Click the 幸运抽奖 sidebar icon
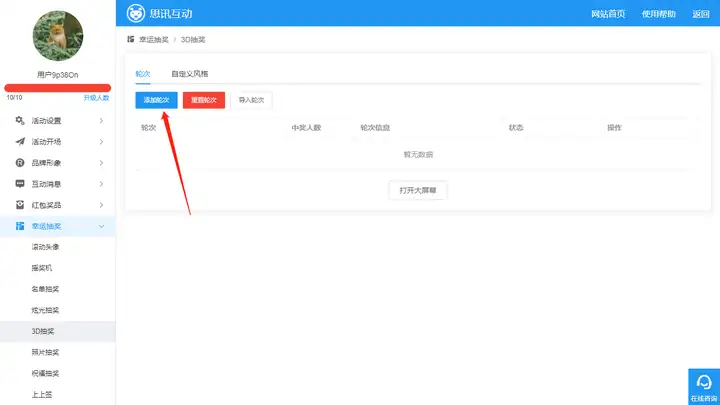This screenshot has height=405, width=720. pyautogui.click(x=20, y=226)
